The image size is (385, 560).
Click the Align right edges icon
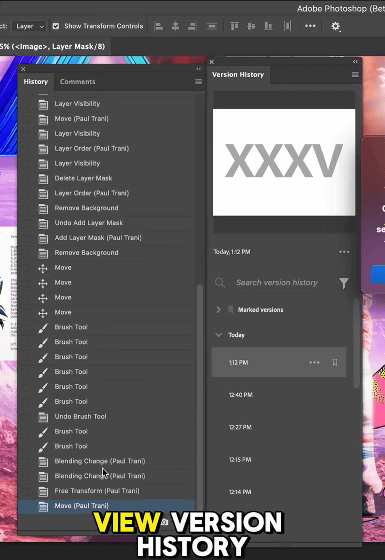tap(192, 26)
